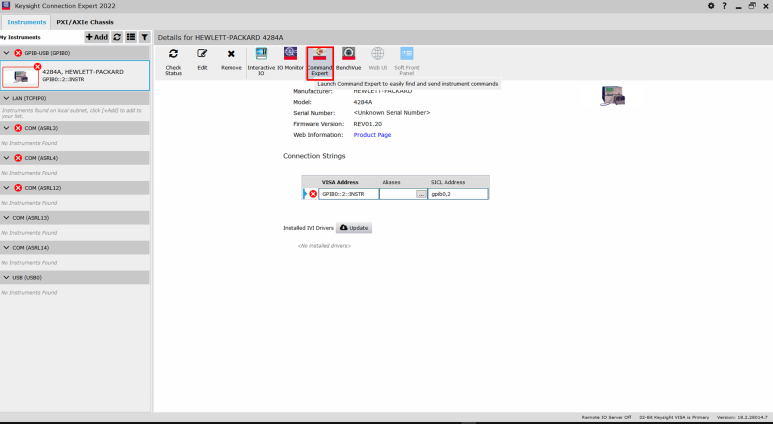The image size is (773, 424).
Task: Open the instrument filter funnel
Action: point(144,37)
